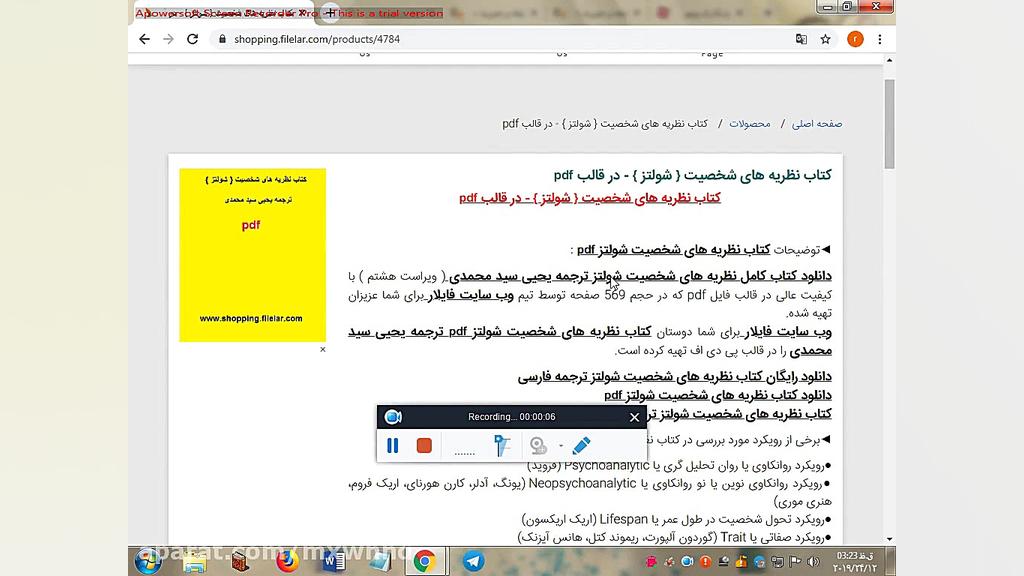Open the Chrome profile avatar

pos(855,38)
